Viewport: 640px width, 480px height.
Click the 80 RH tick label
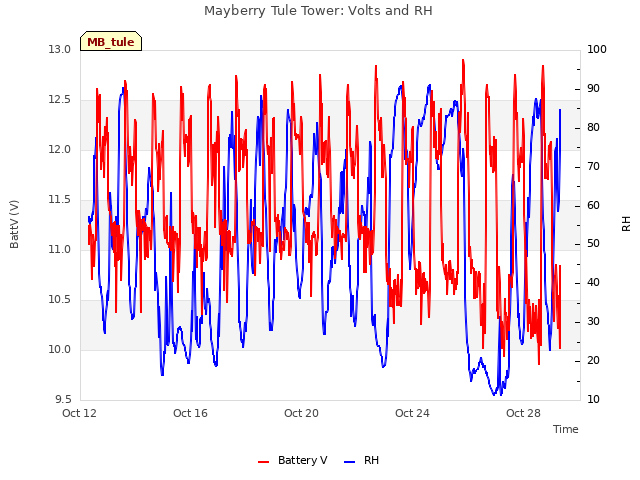tap(593, 127)
